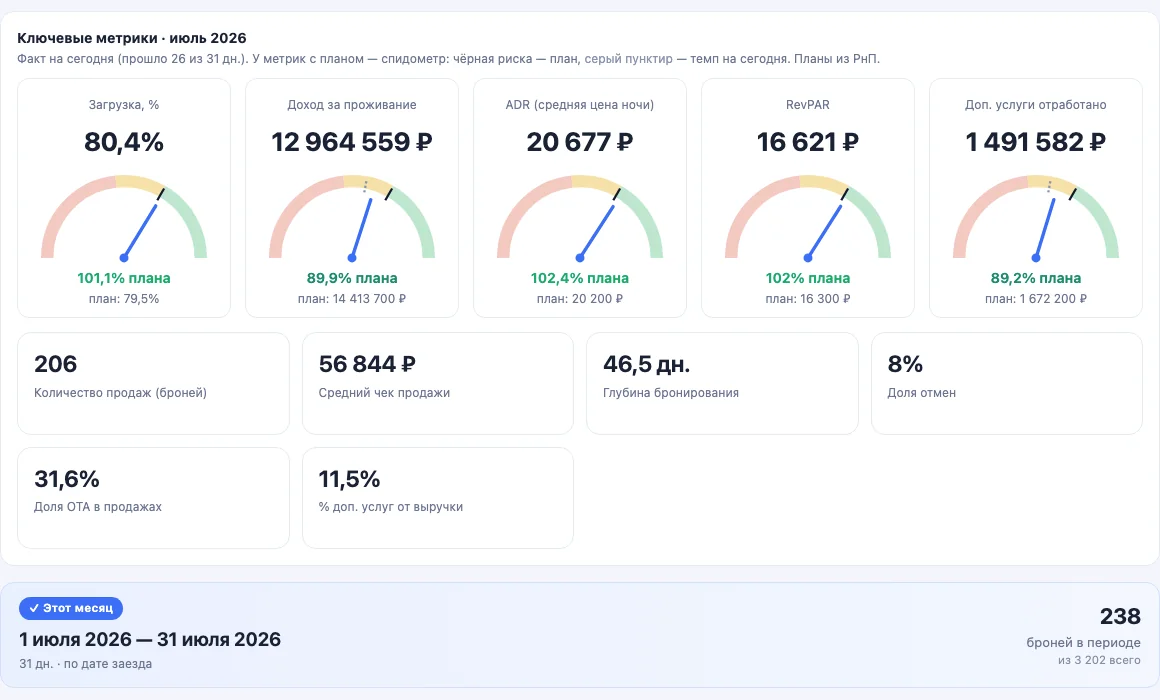The width and height of the screenshot is (1160, 700).
Task: Select the Доход за проживание gauge
Action: point(352,218)
